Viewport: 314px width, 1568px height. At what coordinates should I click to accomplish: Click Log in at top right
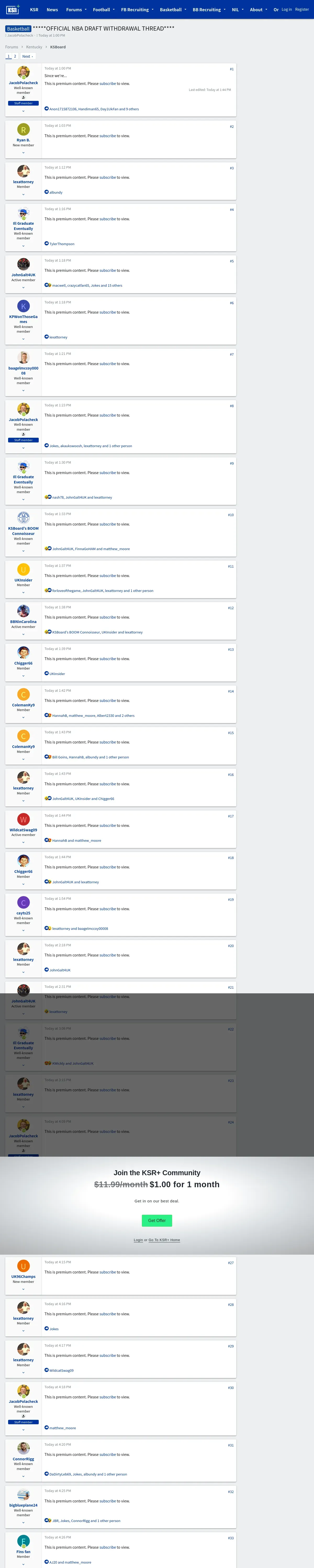(287, 10)
